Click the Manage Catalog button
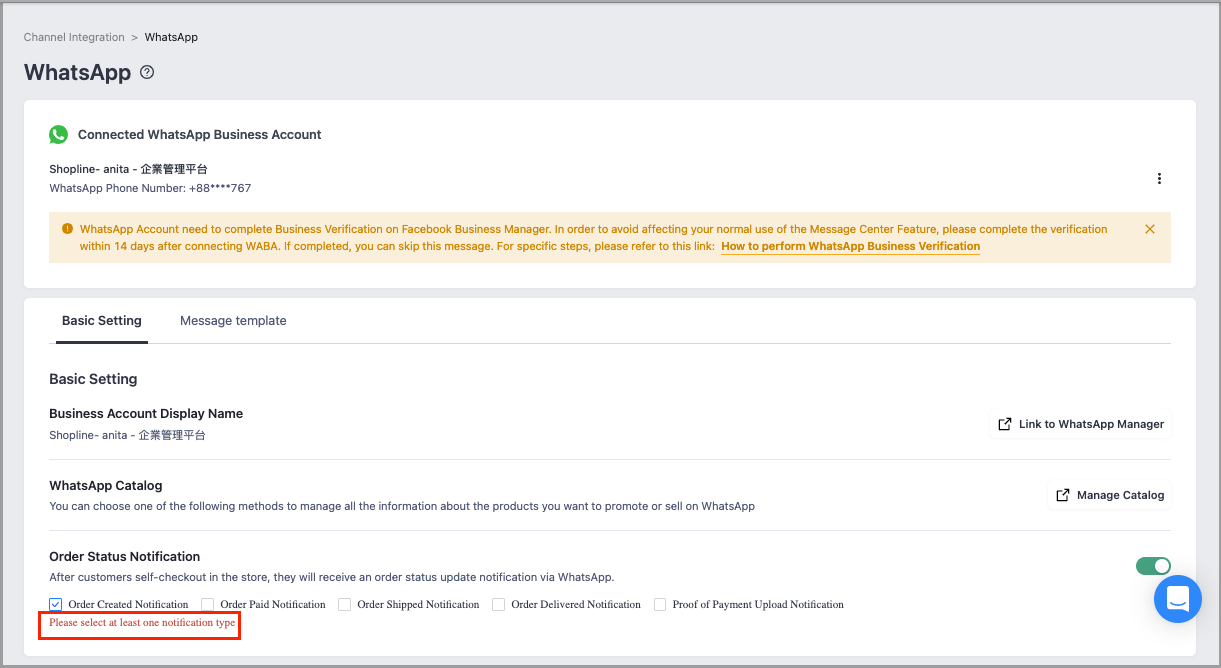1221x668 pixels. pyautogui.click(x=1109, y=495)
